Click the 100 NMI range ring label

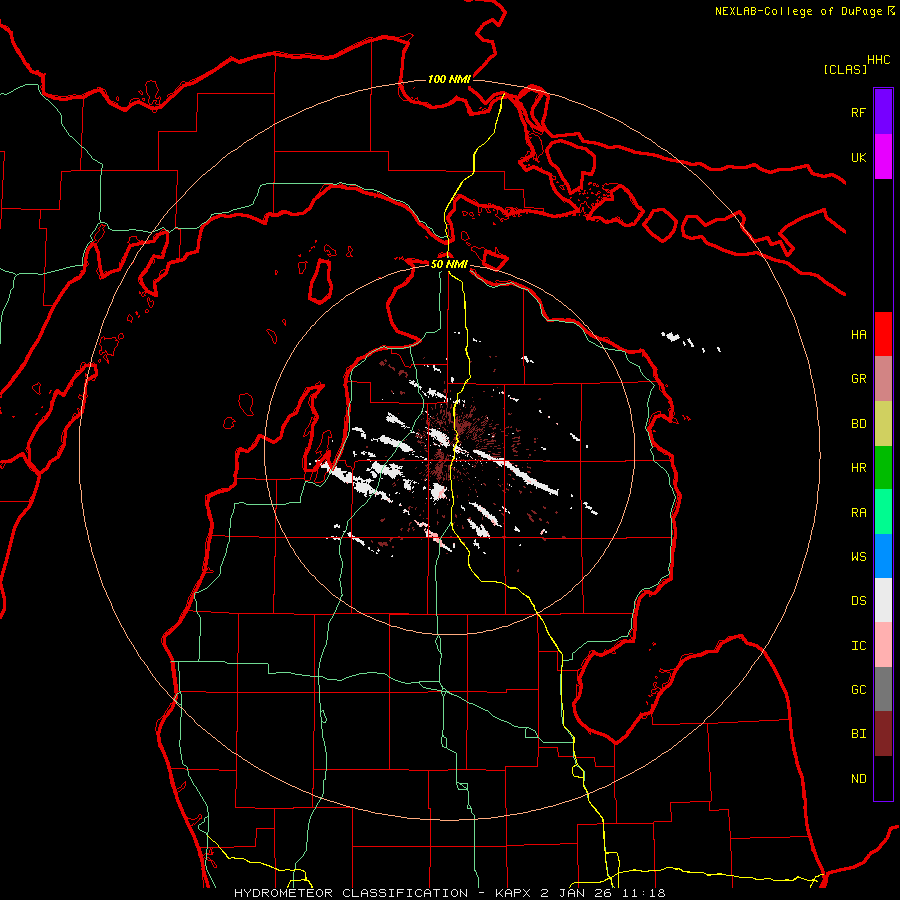point(449,79)
